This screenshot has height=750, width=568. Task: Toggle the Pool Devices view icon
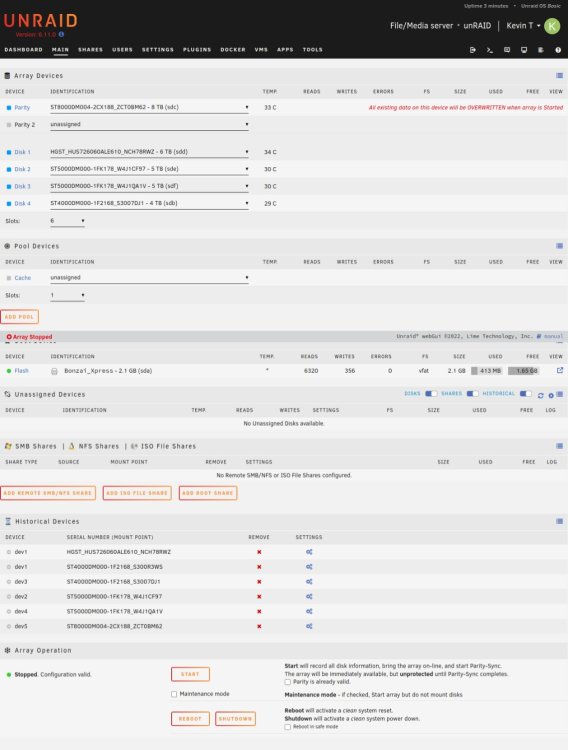[559, 246]
